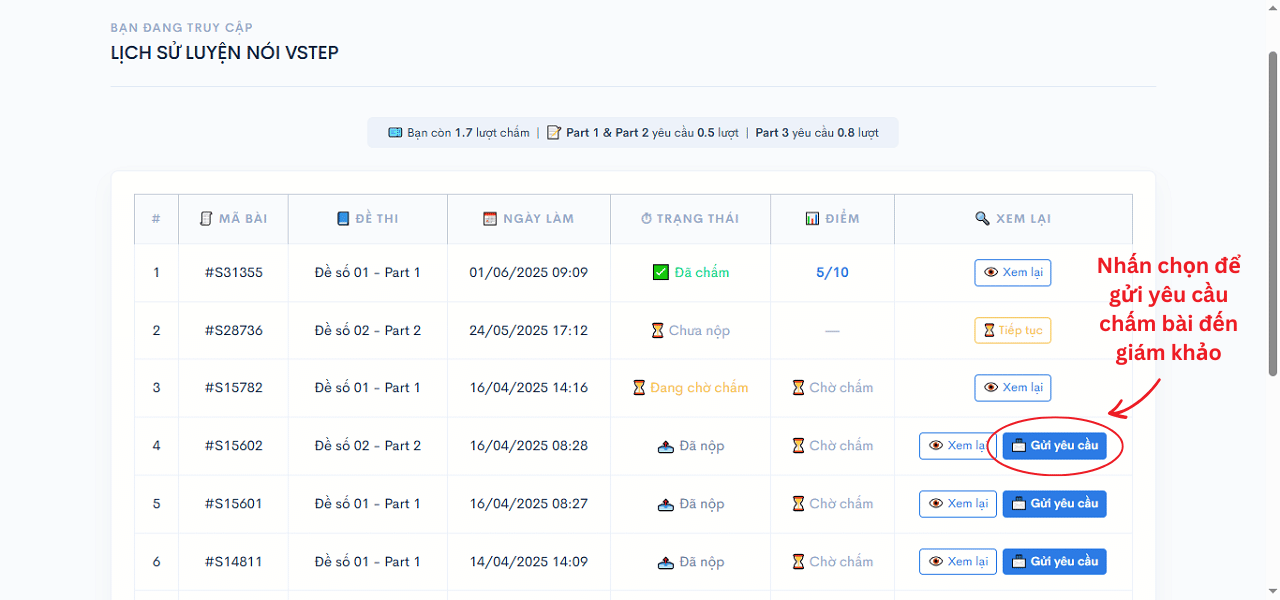Click the exam code #S14811
Image resolution: width=1280 pixels, height=600 pixels.
tap(234, 562)
